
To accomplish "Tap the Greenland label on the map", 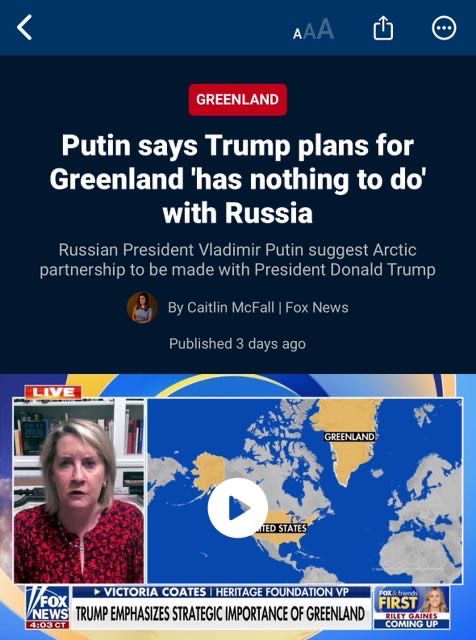I will click(349, 437).
